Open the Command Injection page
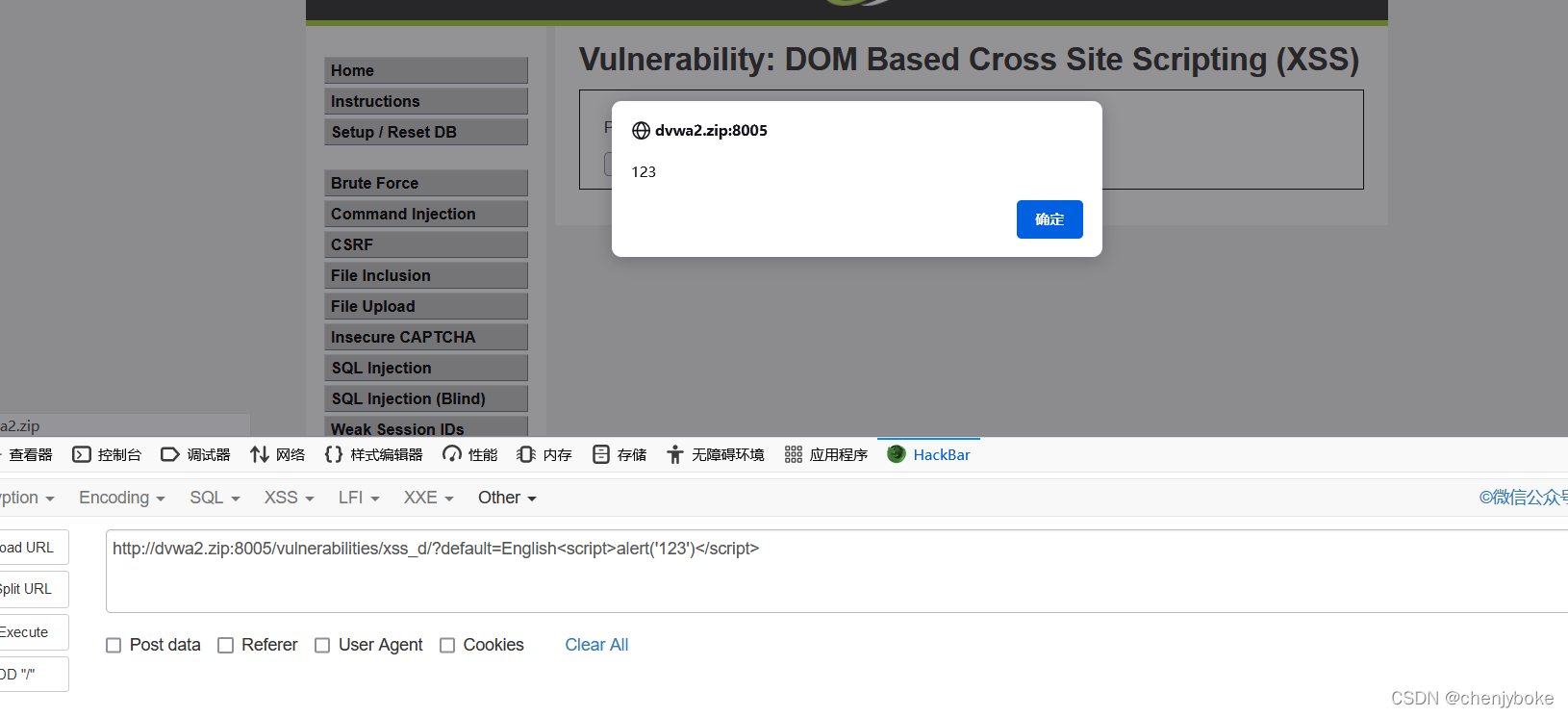 tap(426, 214)
